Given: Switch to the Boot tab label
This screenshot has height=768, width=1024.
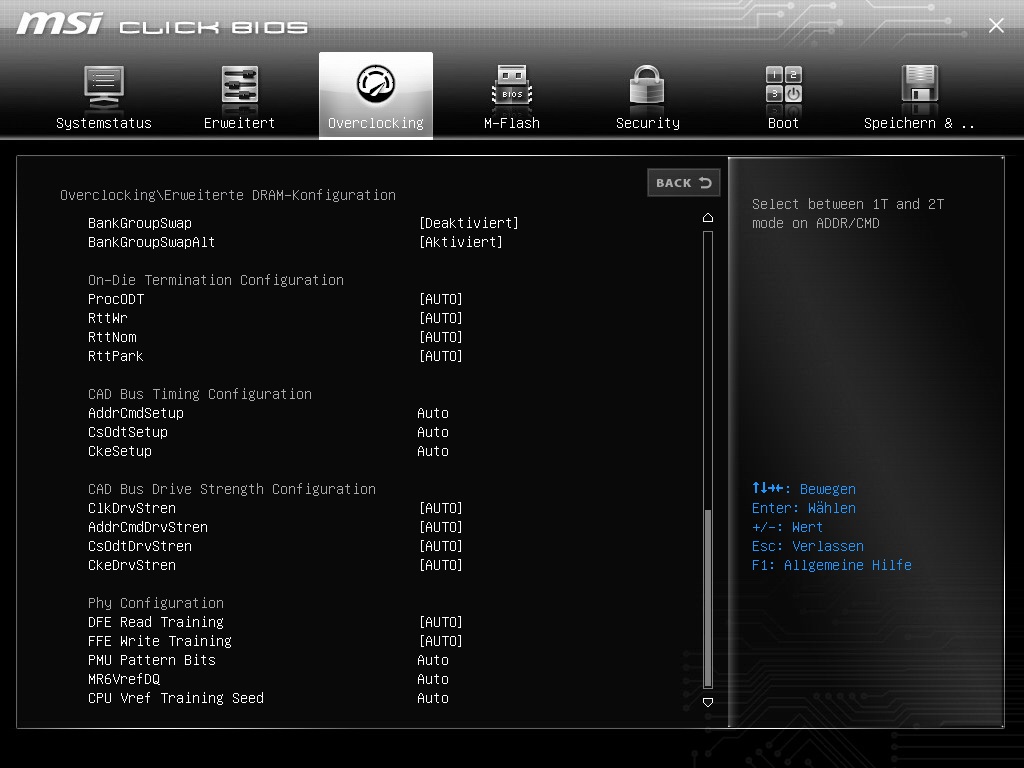Looking at the screenshot, I should [784, 123].
